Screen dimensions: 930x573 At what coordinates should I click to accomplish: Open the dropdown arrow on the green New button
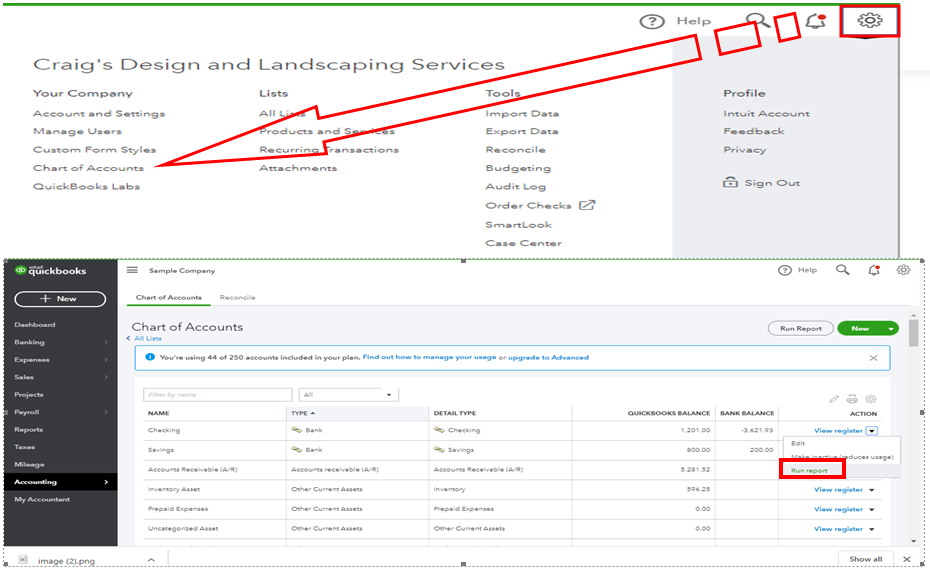pos(891,329)
